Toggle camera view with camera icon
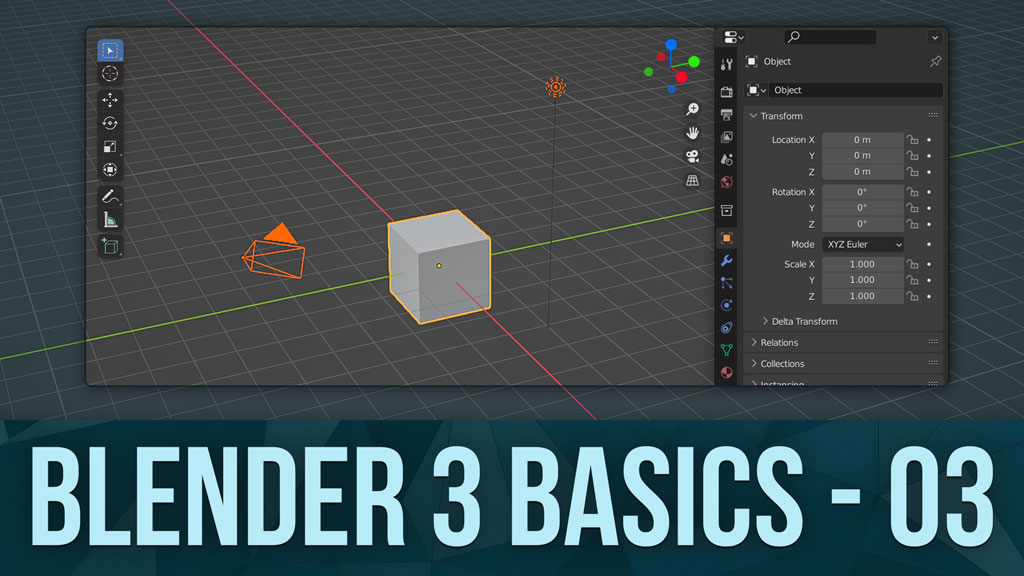The width and height of the screenshot is (1024, 576). point(692,157)
